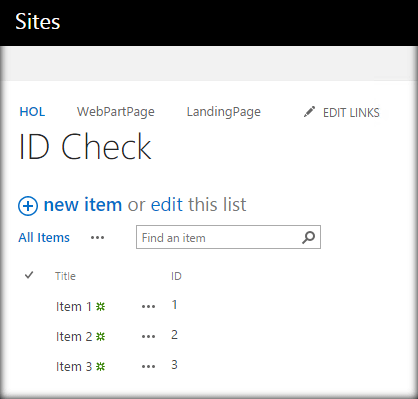Open the ellipsis menu for Item 3
The height and width of the screenshot is (399, 418).
point(148,367)
